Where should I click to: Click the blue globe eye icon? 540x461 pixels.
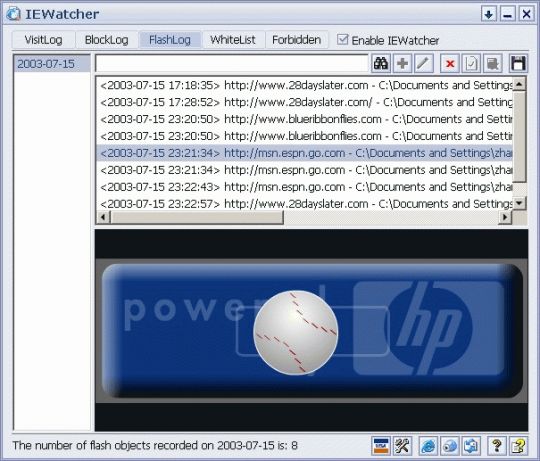[450, 446]
